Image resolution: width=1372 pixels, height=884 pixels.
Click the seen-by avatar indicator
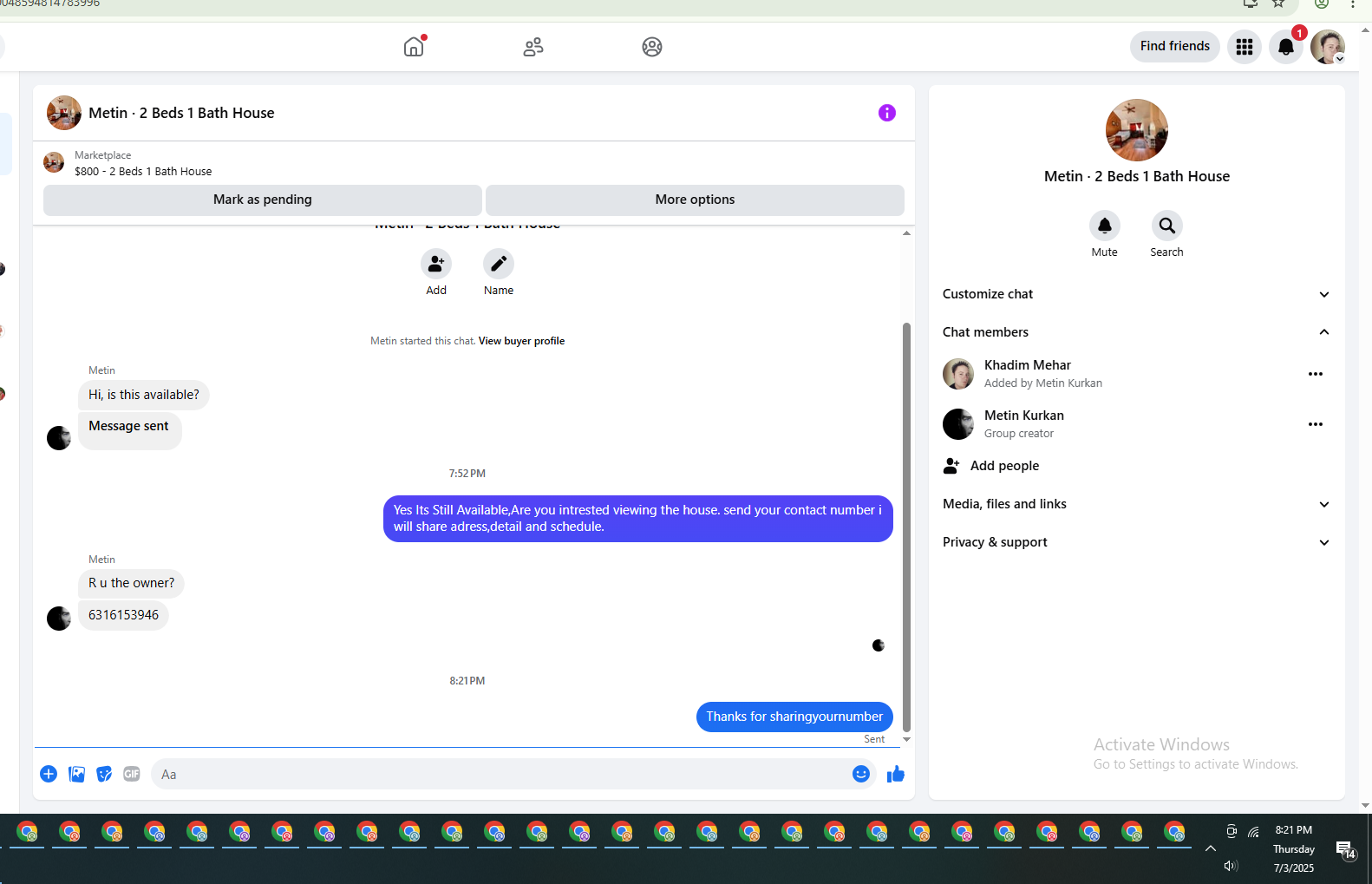[879, 645]
